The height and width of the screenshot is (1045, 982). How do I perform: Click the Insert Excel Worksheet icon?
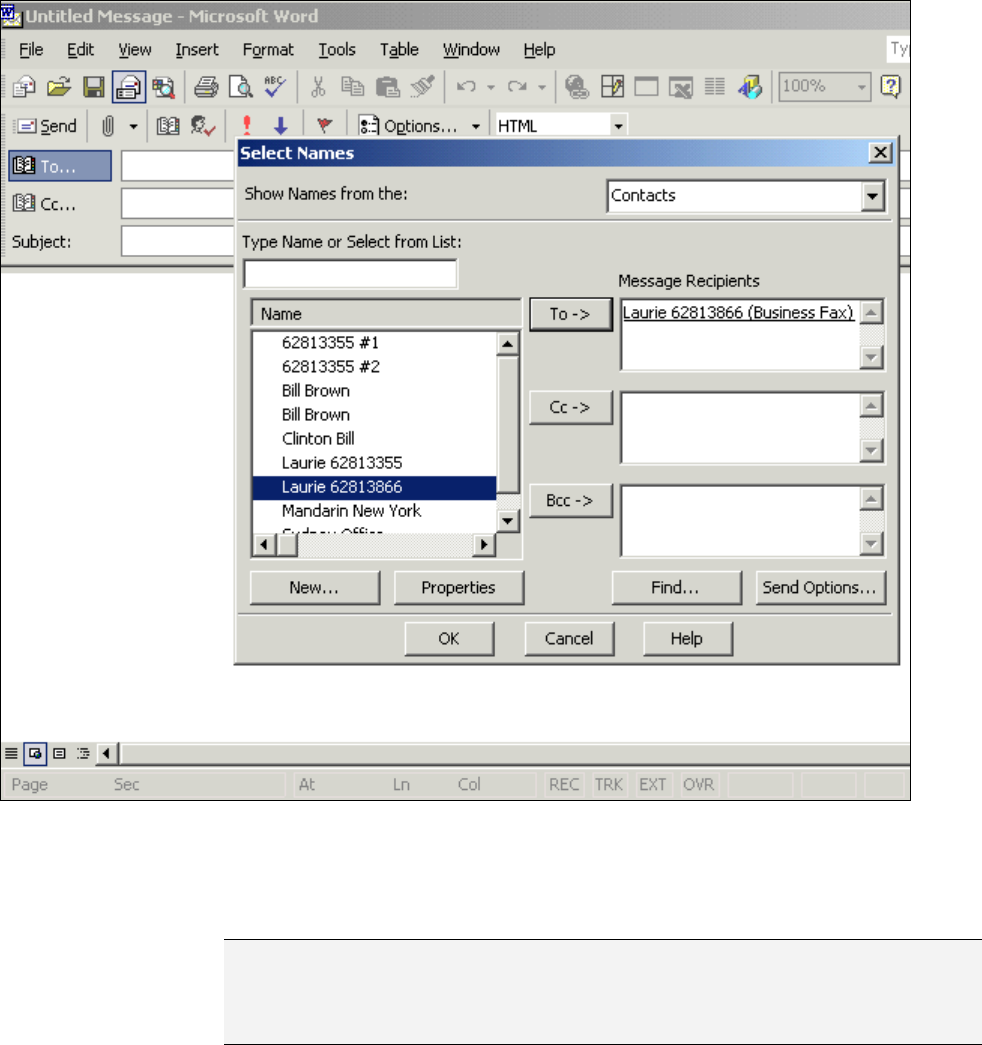[x=681, y=87]
